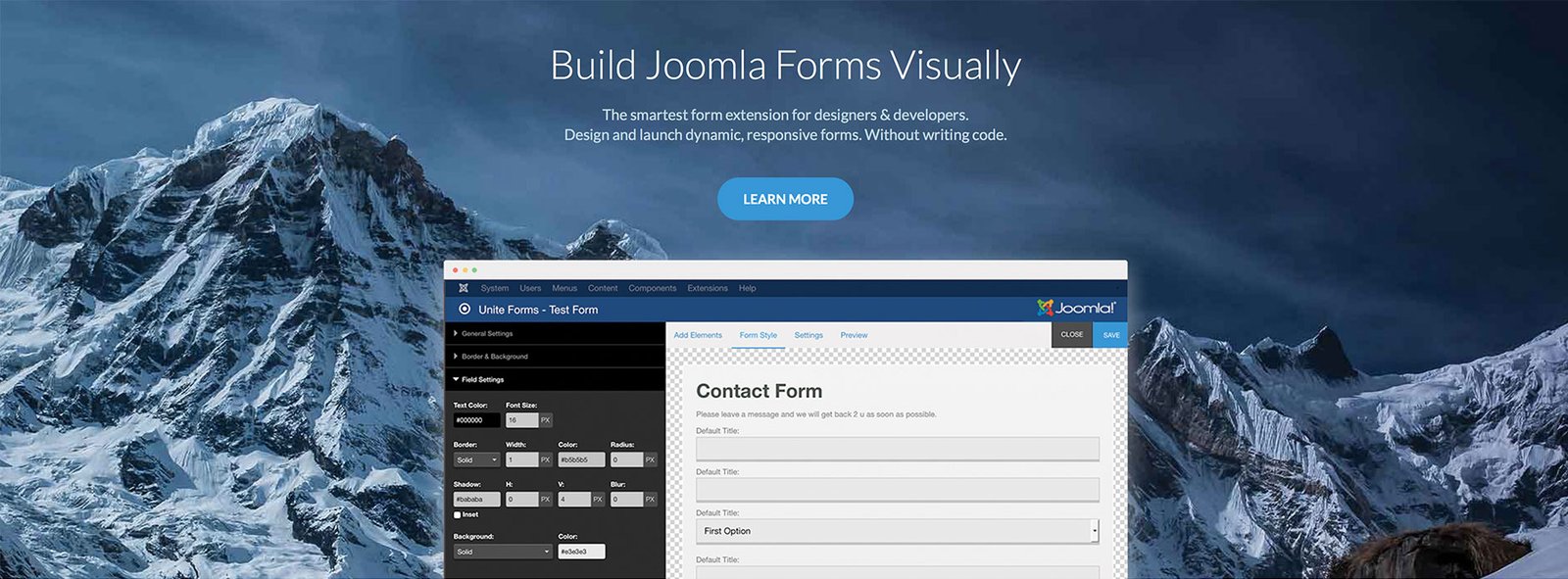The image size is (1568, 579).
Task: Open the Help menu
Action: coord(748,288)
